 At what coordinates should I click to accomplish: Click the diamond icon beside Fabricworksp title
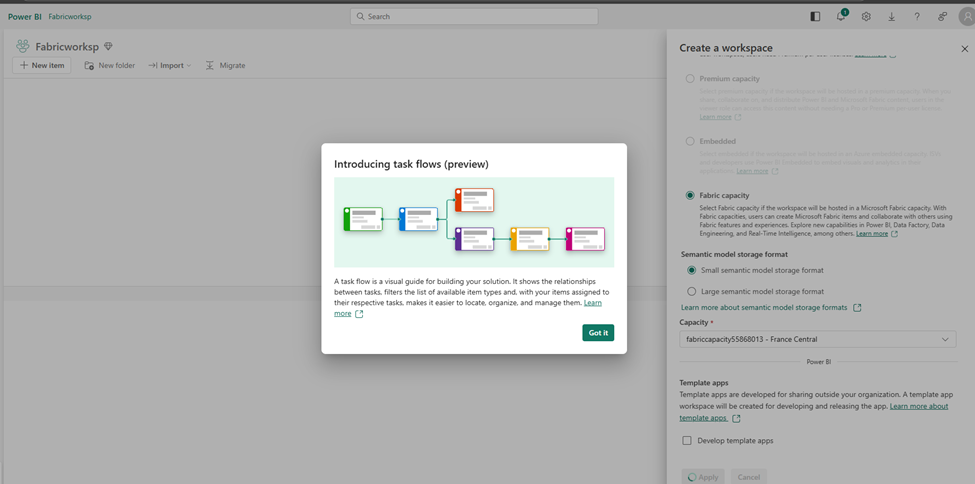[x=108, y=47]
